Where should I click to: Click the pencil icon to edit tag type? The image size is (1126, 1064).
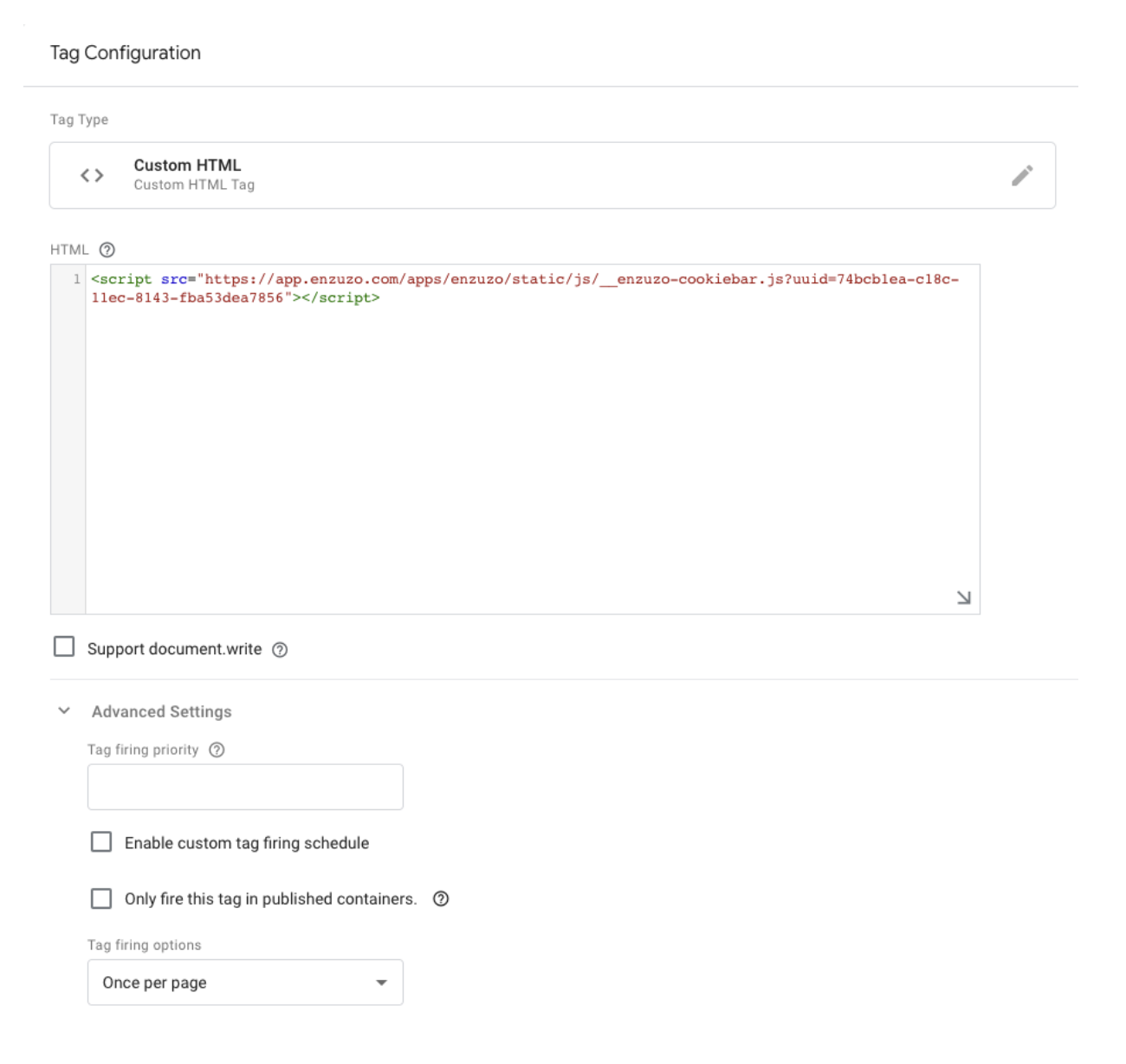click(x=1023, y=175)
